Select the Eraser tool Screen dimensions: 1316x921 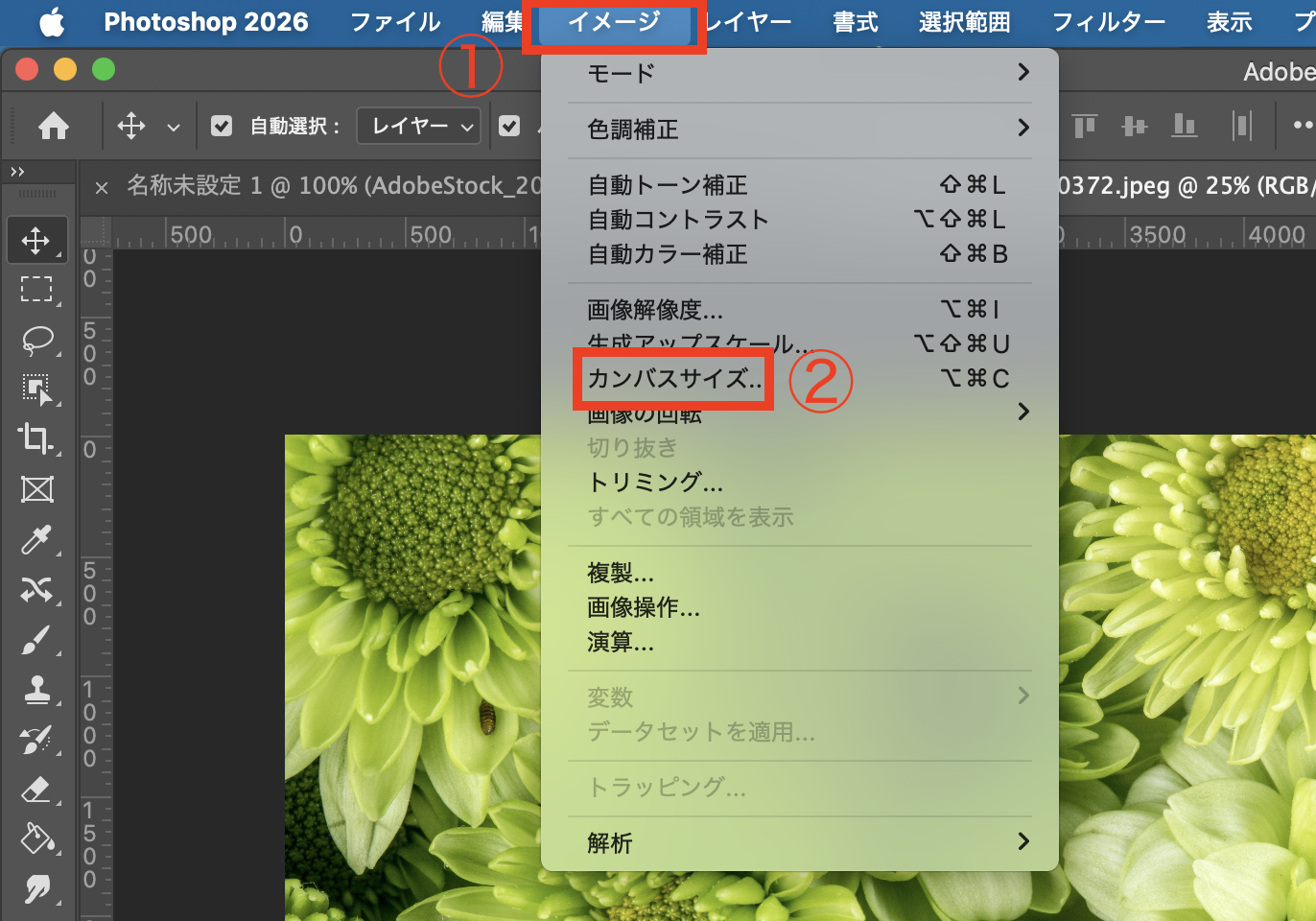[36, 790]
